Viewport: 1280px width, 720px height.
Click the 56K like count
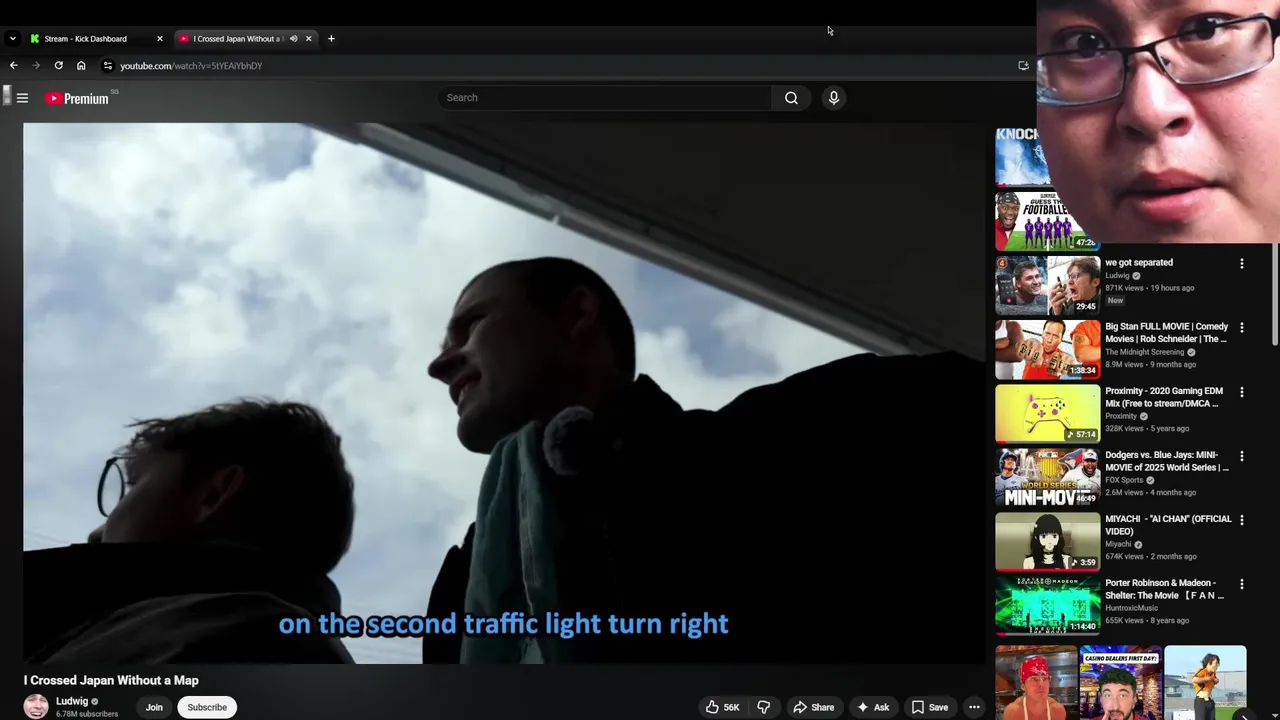[x=731, y=707]
